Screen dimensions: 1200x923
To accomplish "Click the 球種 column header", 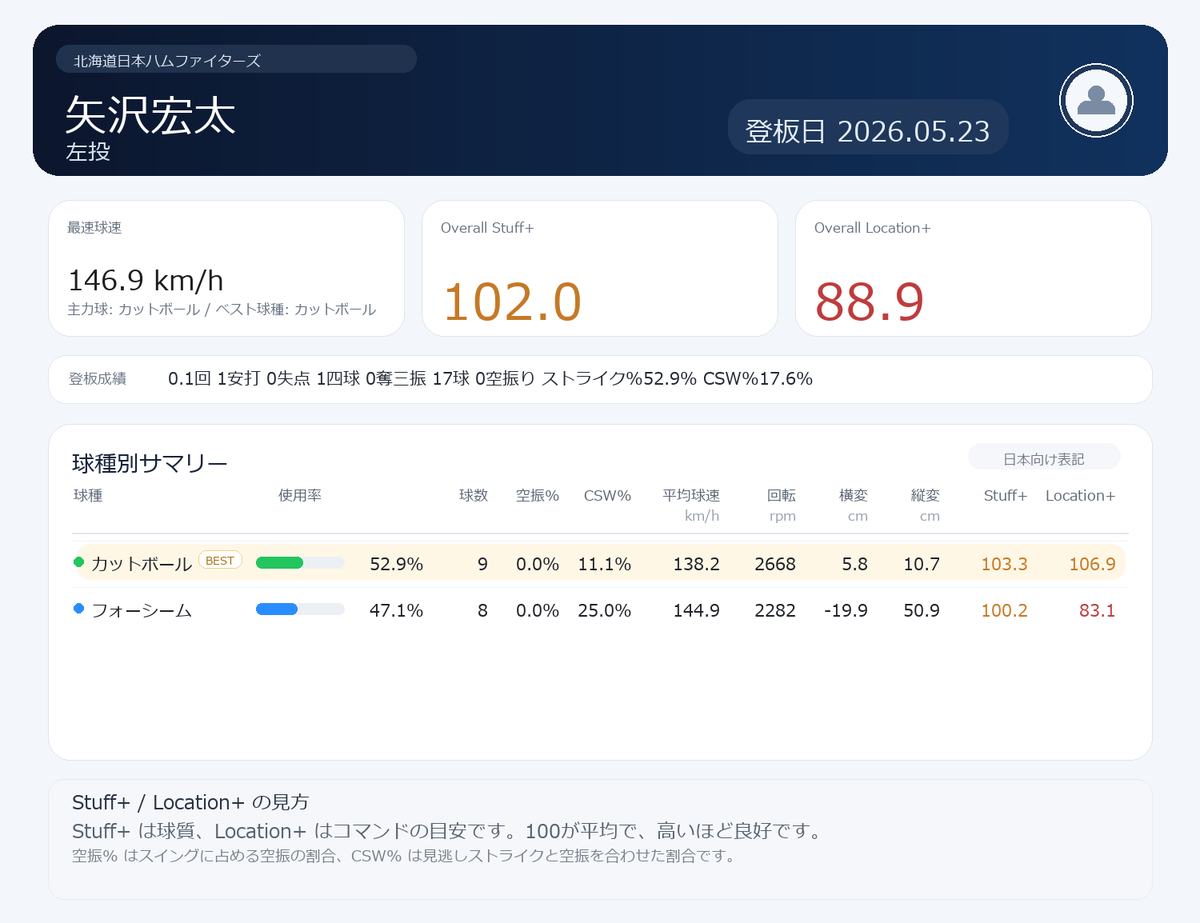I will [88, 496].
